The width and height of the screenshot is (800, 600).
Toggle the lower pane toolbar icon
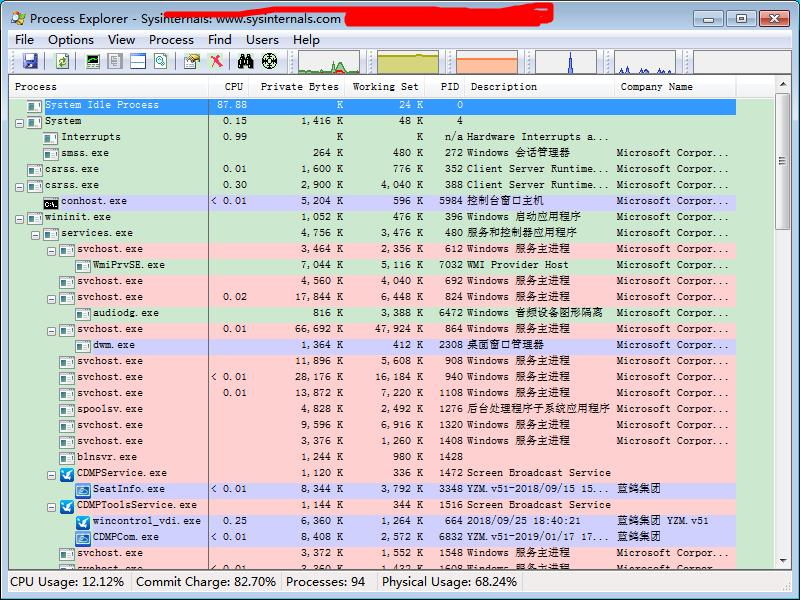pyautogui.click(x=138, y=61)
